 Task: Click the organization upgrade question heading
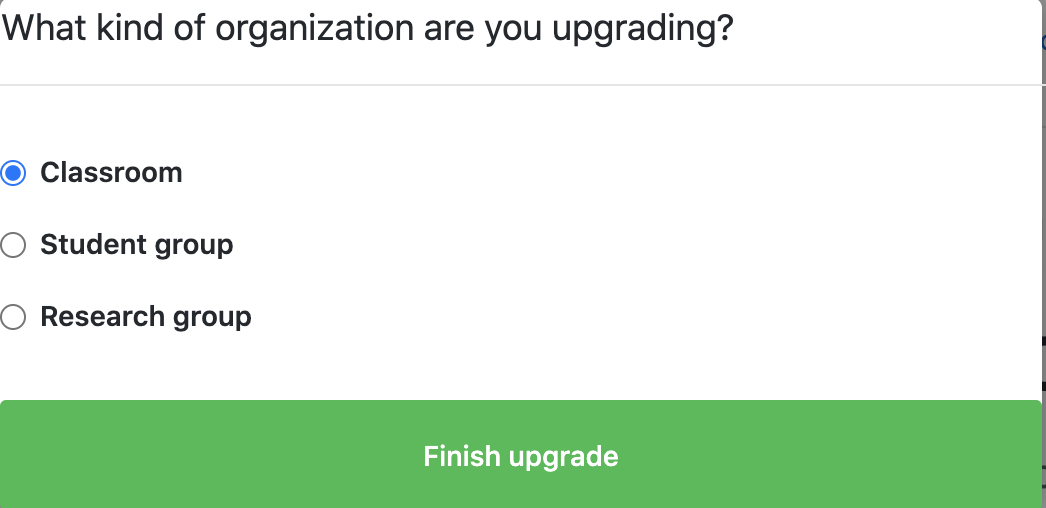tap(367, 29)
